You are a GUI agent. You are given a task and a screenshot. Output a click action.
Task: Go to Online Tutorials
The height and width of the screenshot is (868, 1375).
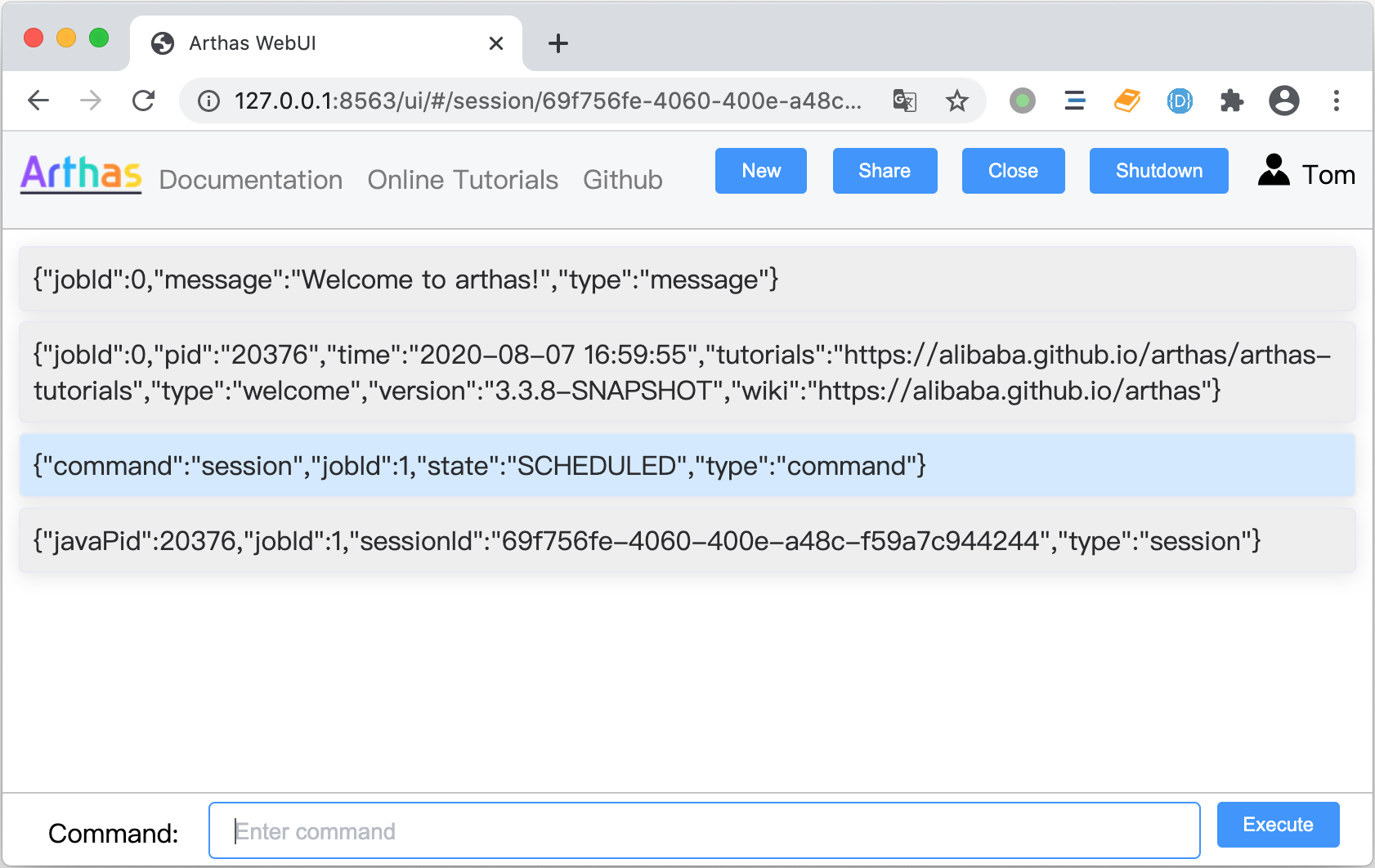pyautogui.click(x=463, y=180)
